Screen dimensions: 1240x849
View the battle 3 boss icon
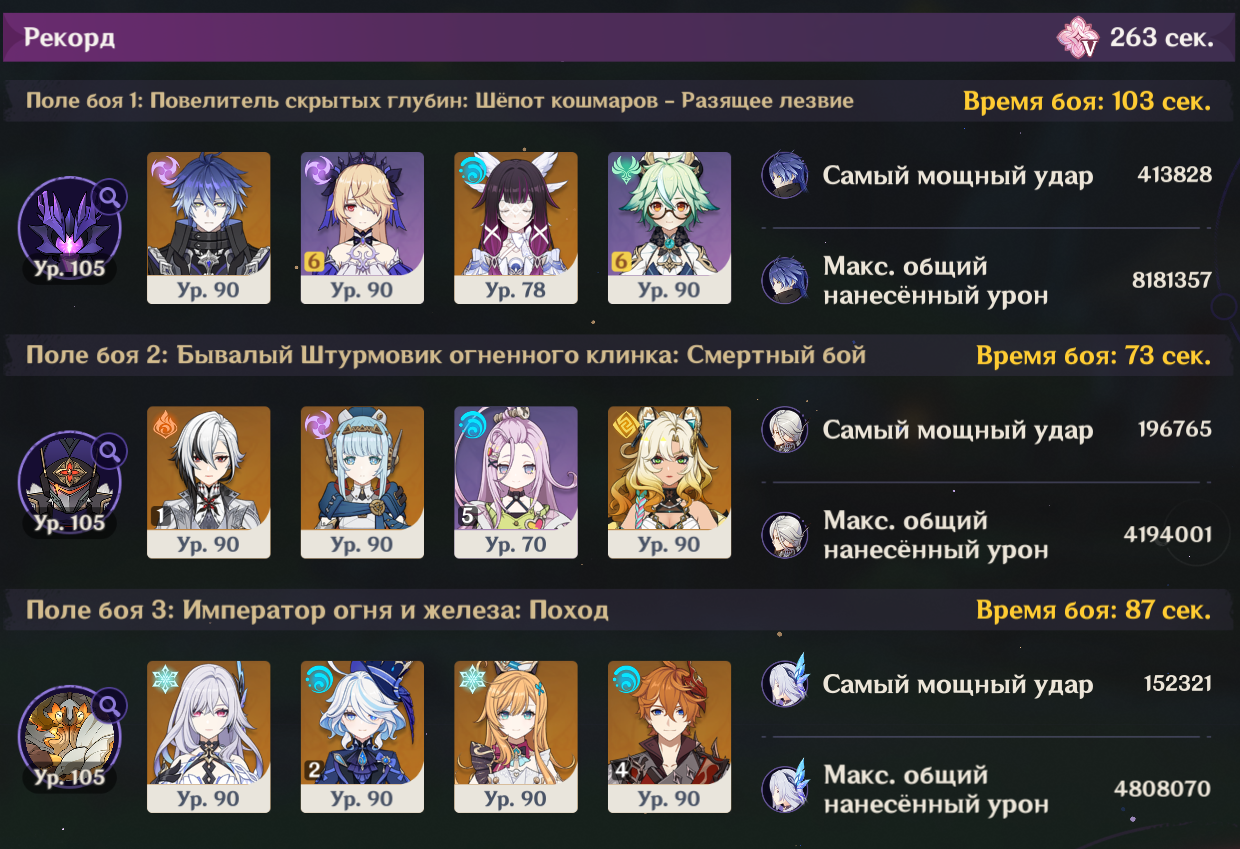[x=68, y=739]
